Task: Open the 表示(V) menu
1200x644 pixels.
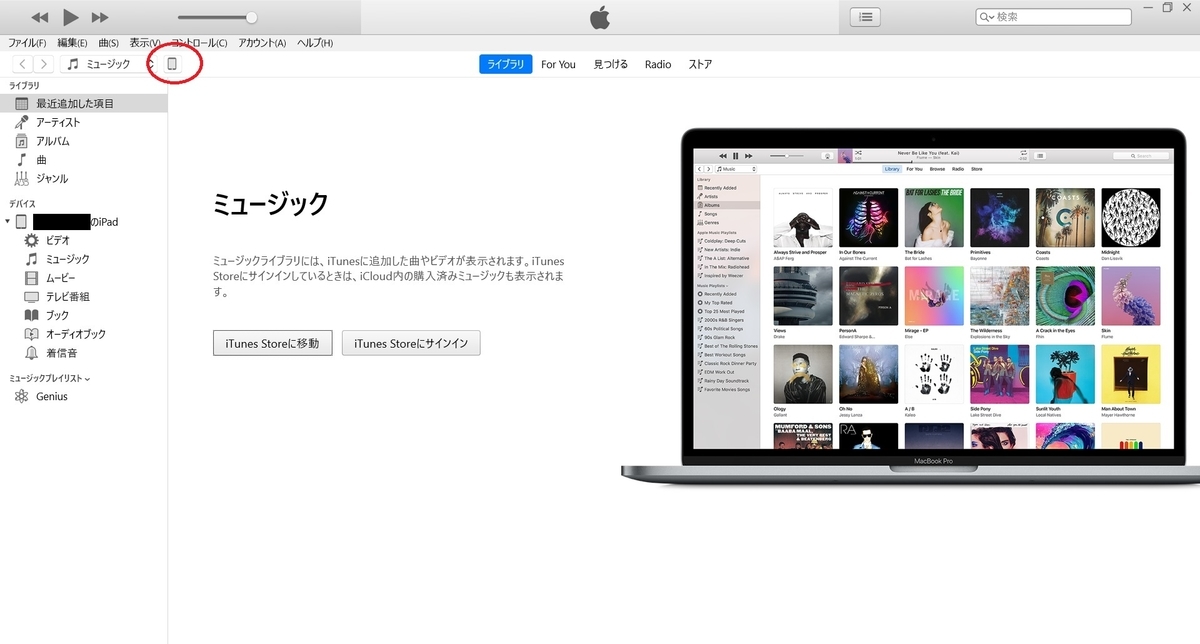Action: (146, 43)
